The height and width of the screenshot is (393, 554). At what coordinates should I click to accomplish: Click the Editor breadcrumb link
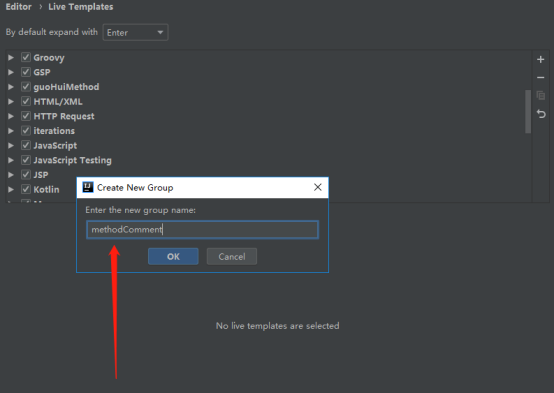tap(18, 7)
